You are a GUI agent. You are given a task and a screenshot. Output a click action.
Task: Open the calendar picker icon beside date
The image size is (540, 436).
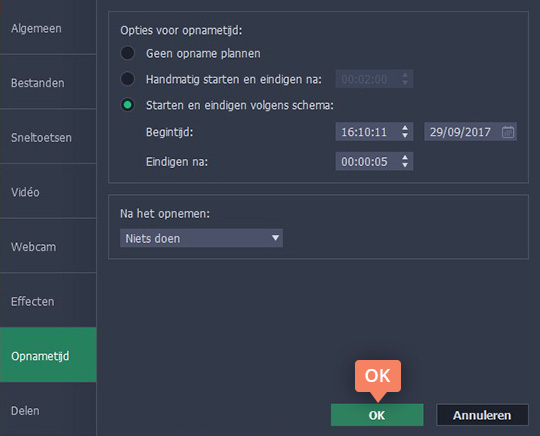(508, 132)
